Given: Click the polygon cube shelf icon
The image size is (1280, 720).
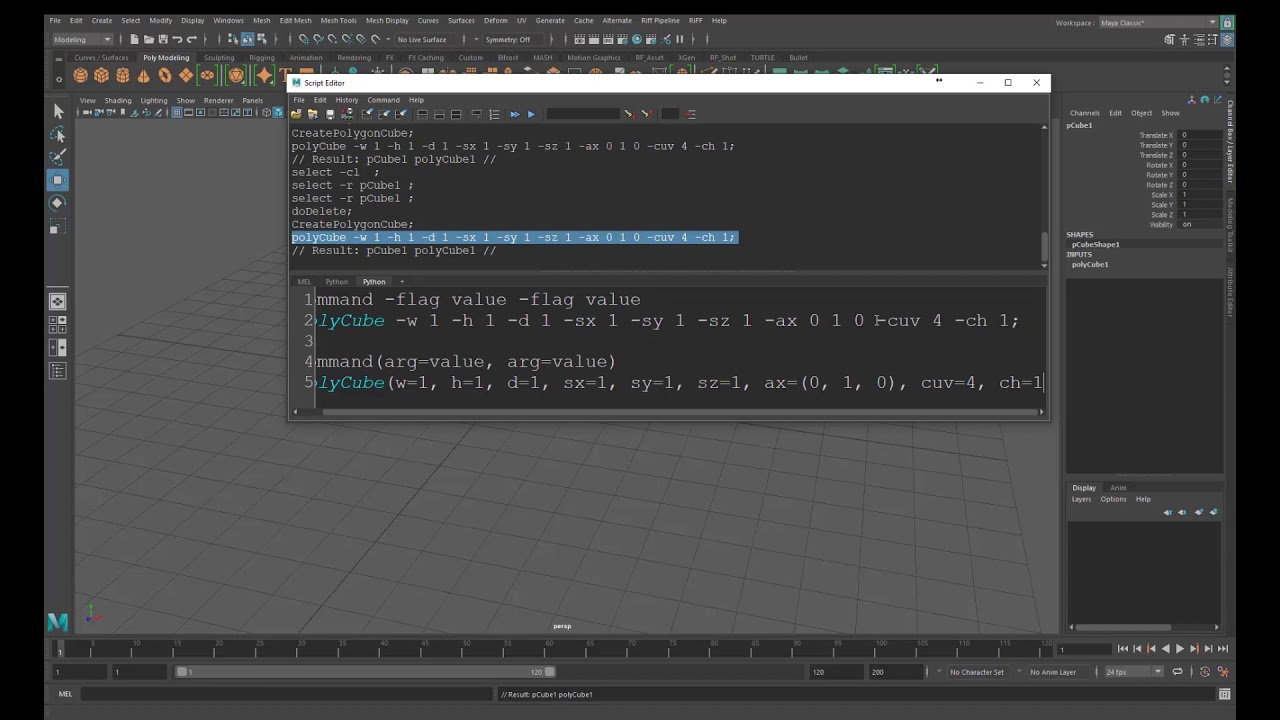Looking at the screenshot, I should pos(102,76).
